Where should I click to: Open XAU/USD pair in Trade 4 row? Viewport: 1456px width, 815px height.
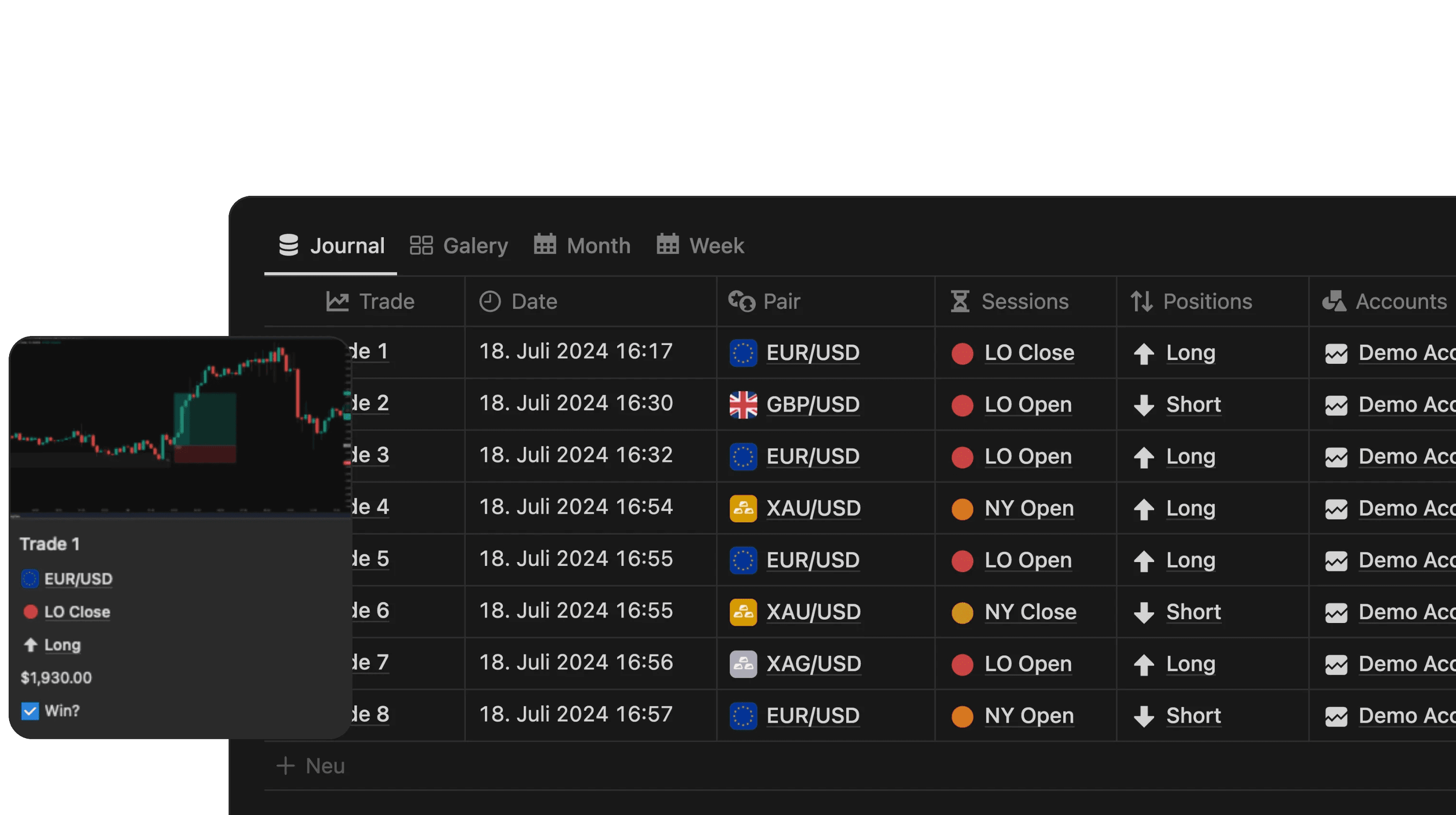click(813, 508)
